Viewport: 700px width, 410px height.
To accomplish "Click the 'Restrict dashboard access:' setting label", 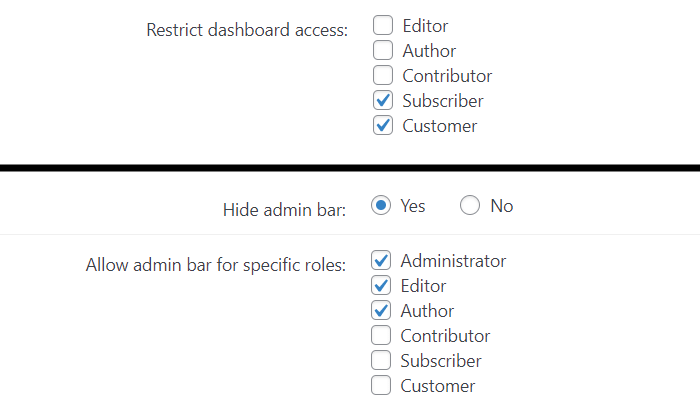I will tap(247, 30).
